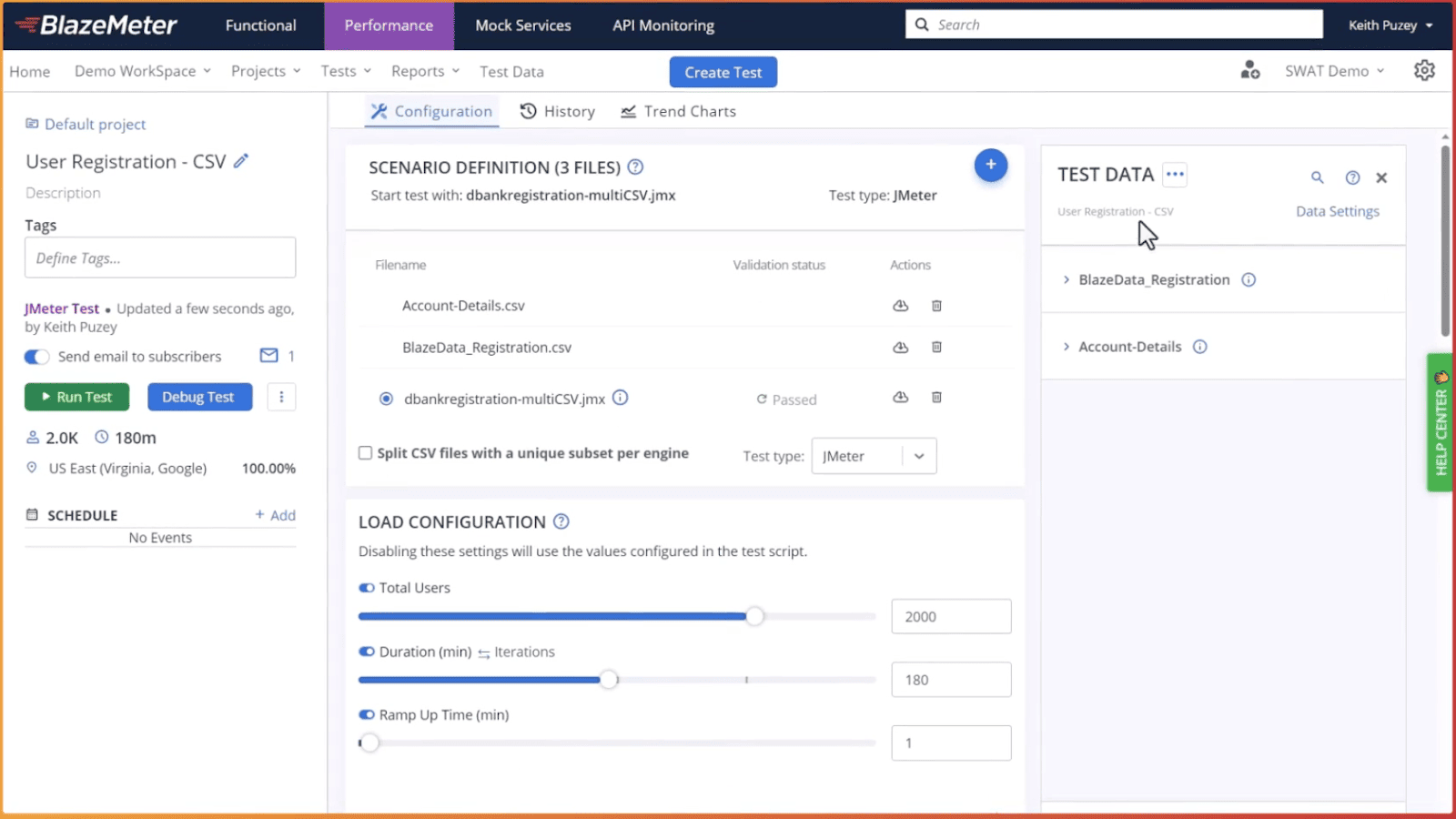The image size is (1456, 819).
Task: Select dbankregistration-multiCSV.jmx radio button
Action: pos(386,399)
